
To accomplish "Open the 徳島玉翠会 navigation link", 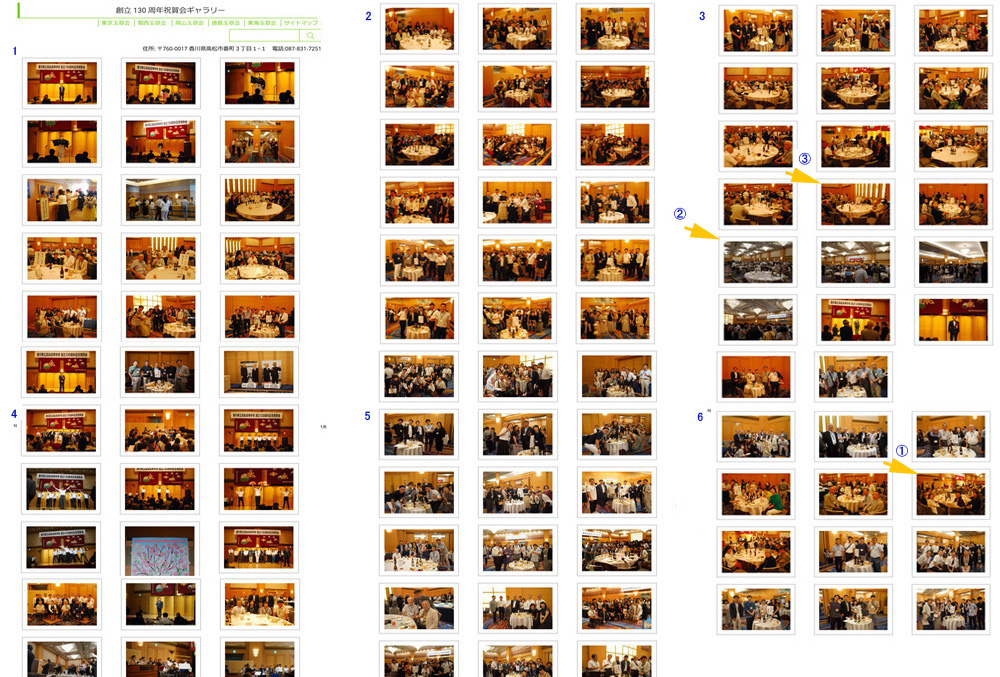I will [225, 22].
